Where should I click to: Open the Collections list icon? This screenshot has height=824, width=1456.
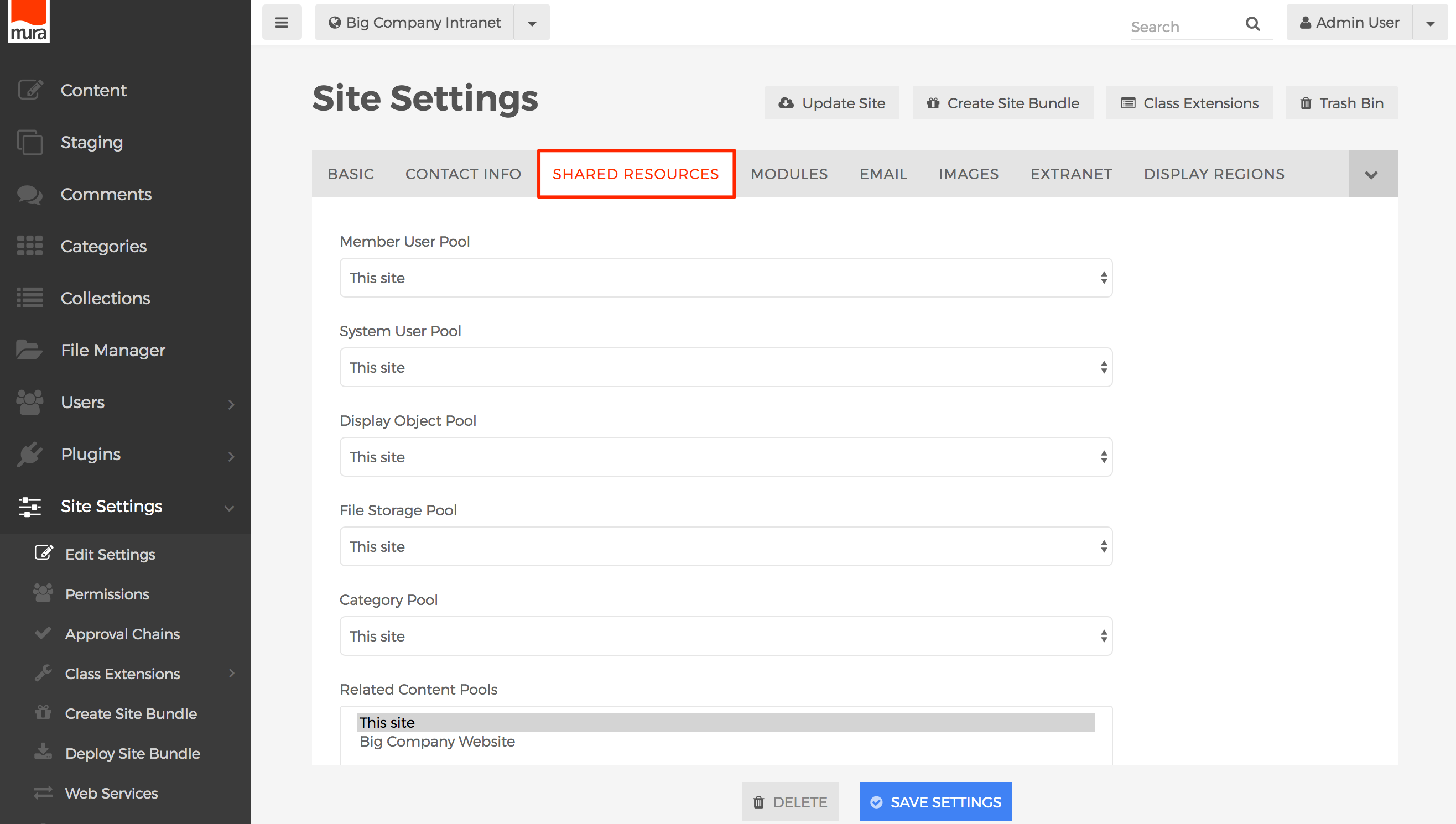(30, 298)
